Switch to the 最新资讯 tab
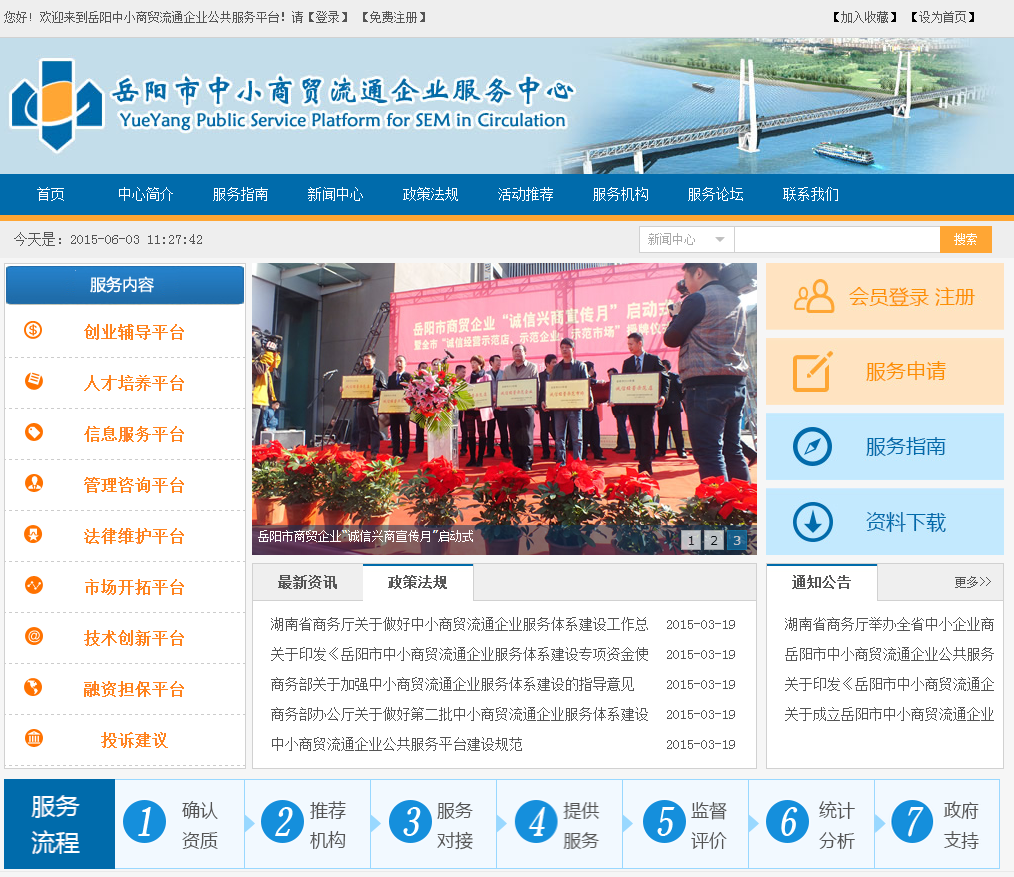Viewport: 1014px width, 877px height. click(x=307, y=582)
